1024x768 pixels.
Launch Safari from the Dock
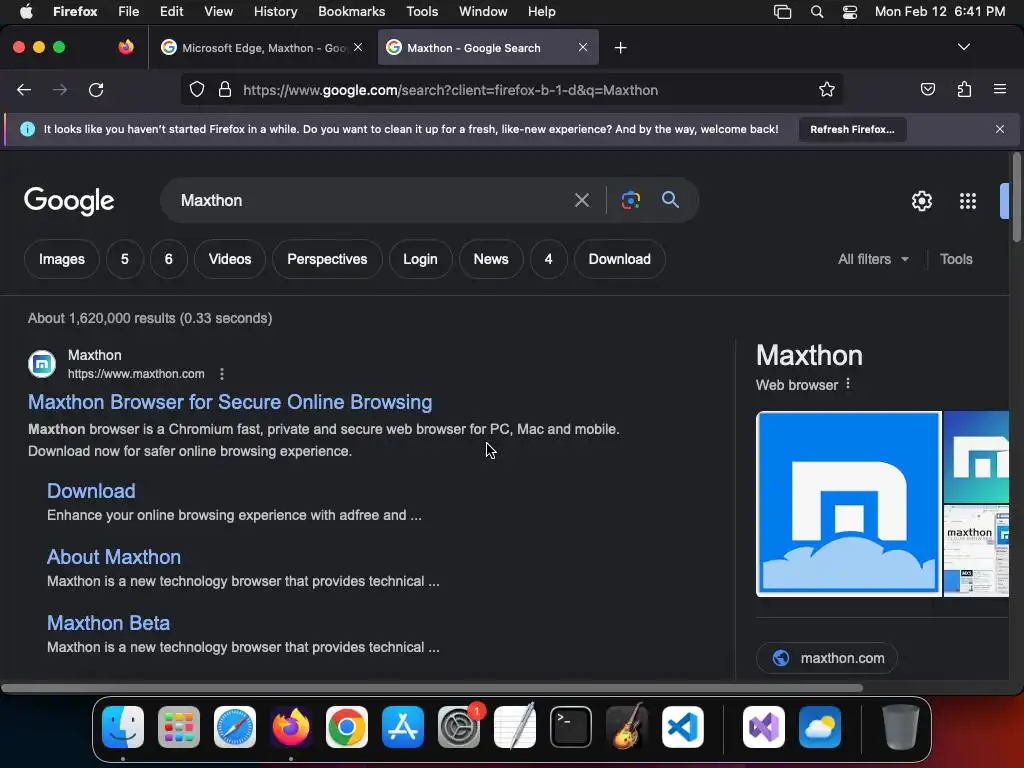[235, 727]
